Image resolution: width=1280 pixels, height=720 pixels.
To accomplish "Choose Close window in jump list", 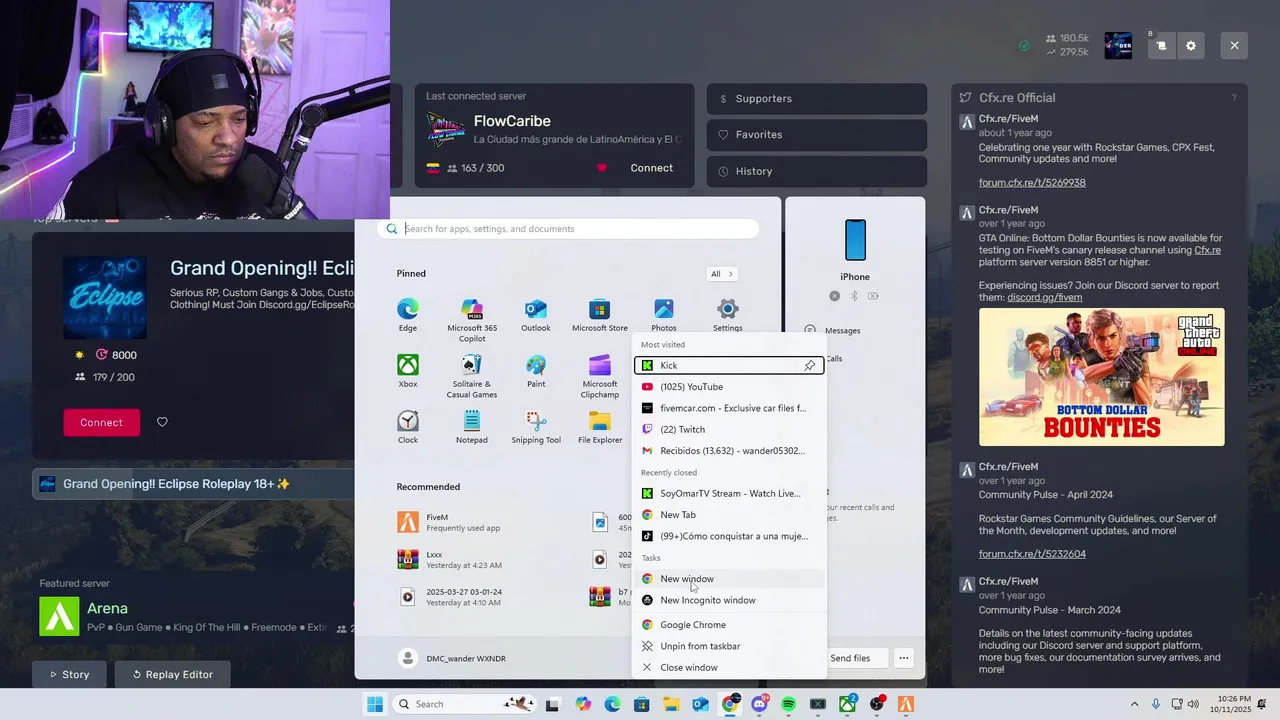I will (729, 667).
